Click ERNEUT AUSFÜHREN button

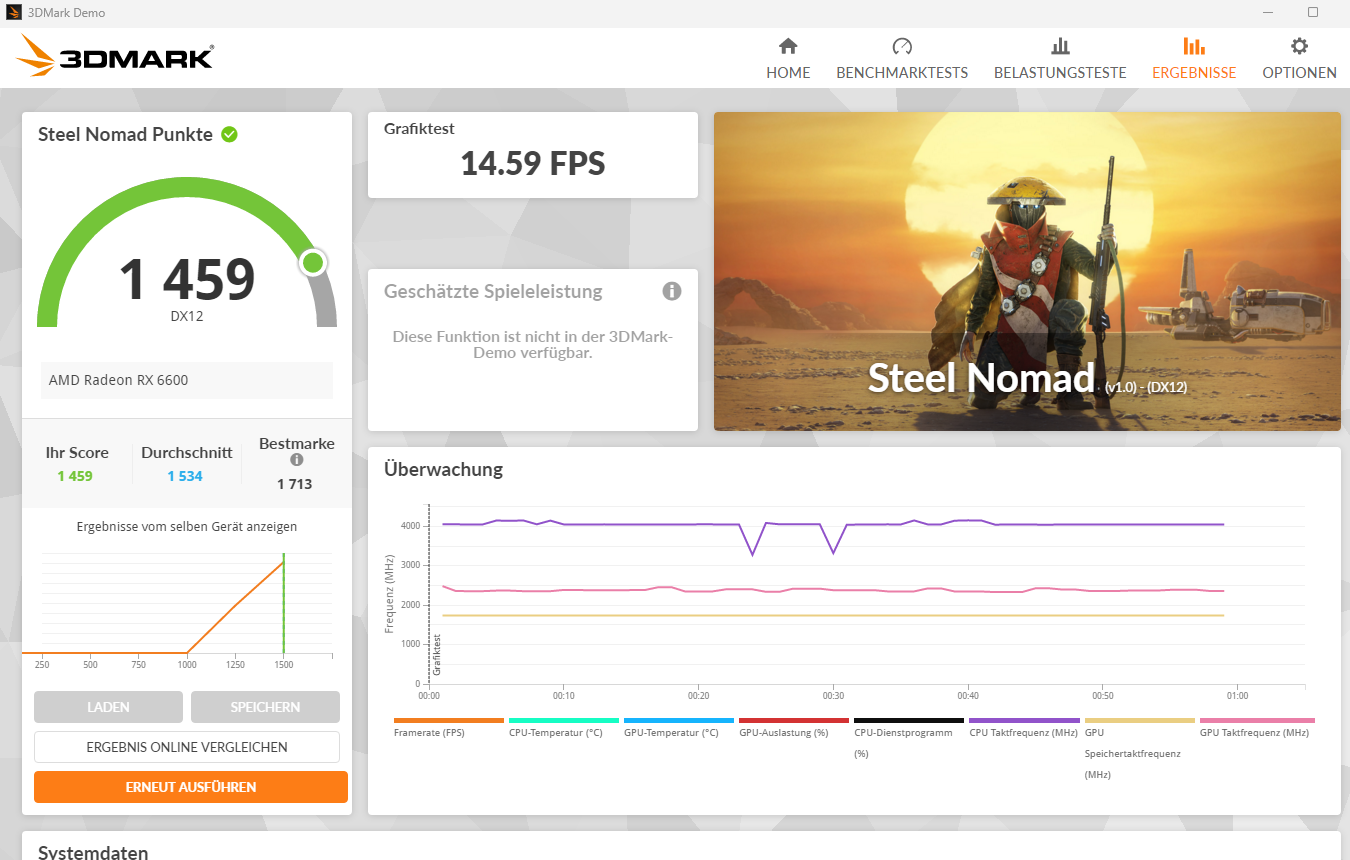pyautogui.click(x=191, y=787)
